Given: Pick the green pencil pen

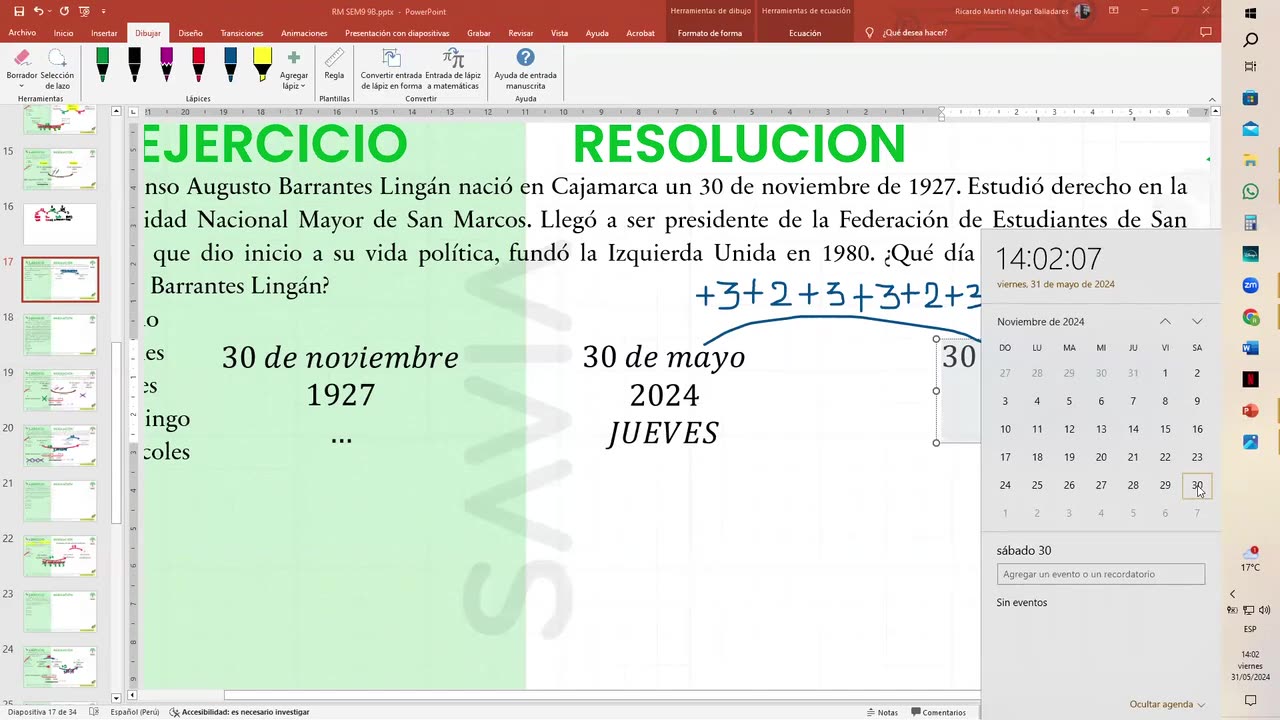Looking at the screenshot, I should [x=102, y=66].
